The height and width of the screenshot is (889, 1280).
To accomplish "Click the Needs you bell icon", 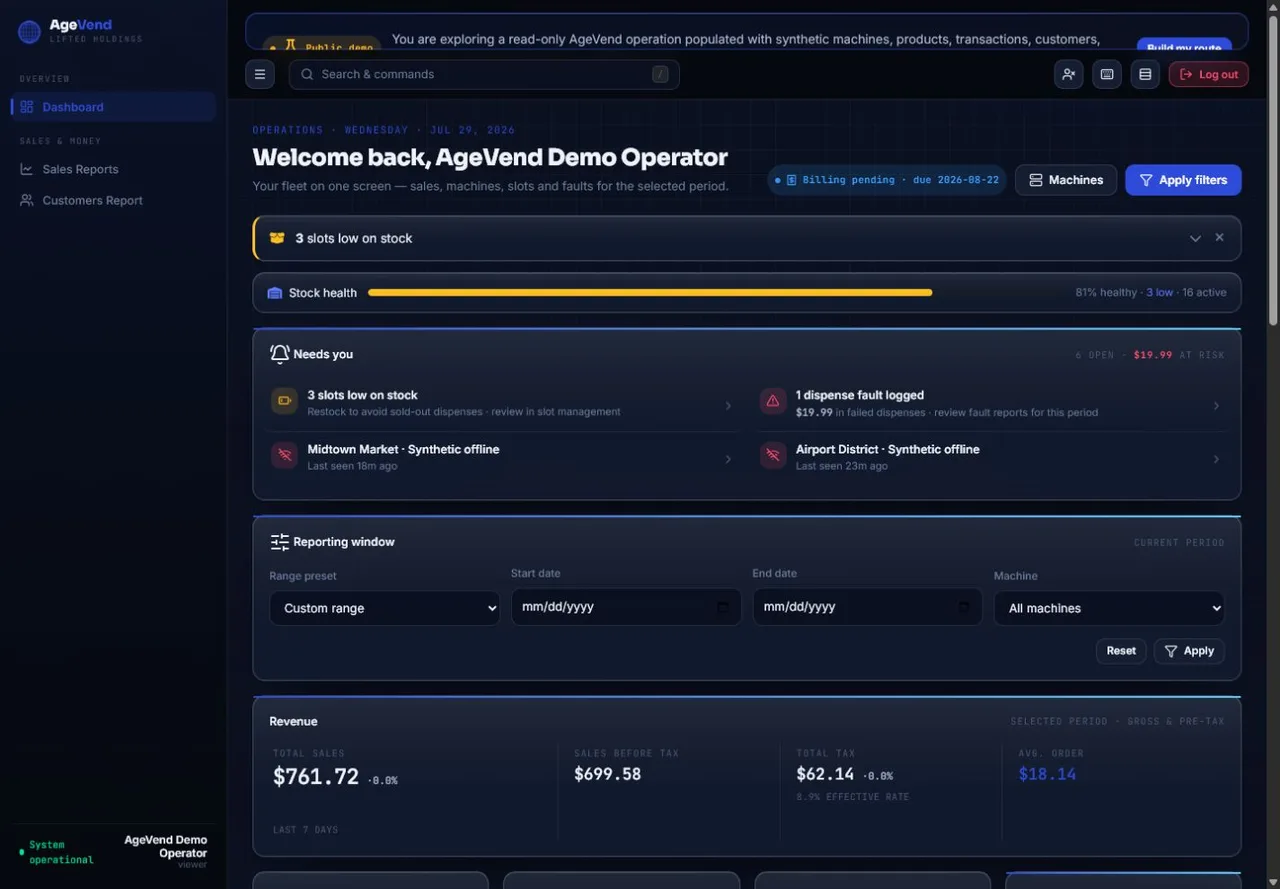I will [280, 354].
